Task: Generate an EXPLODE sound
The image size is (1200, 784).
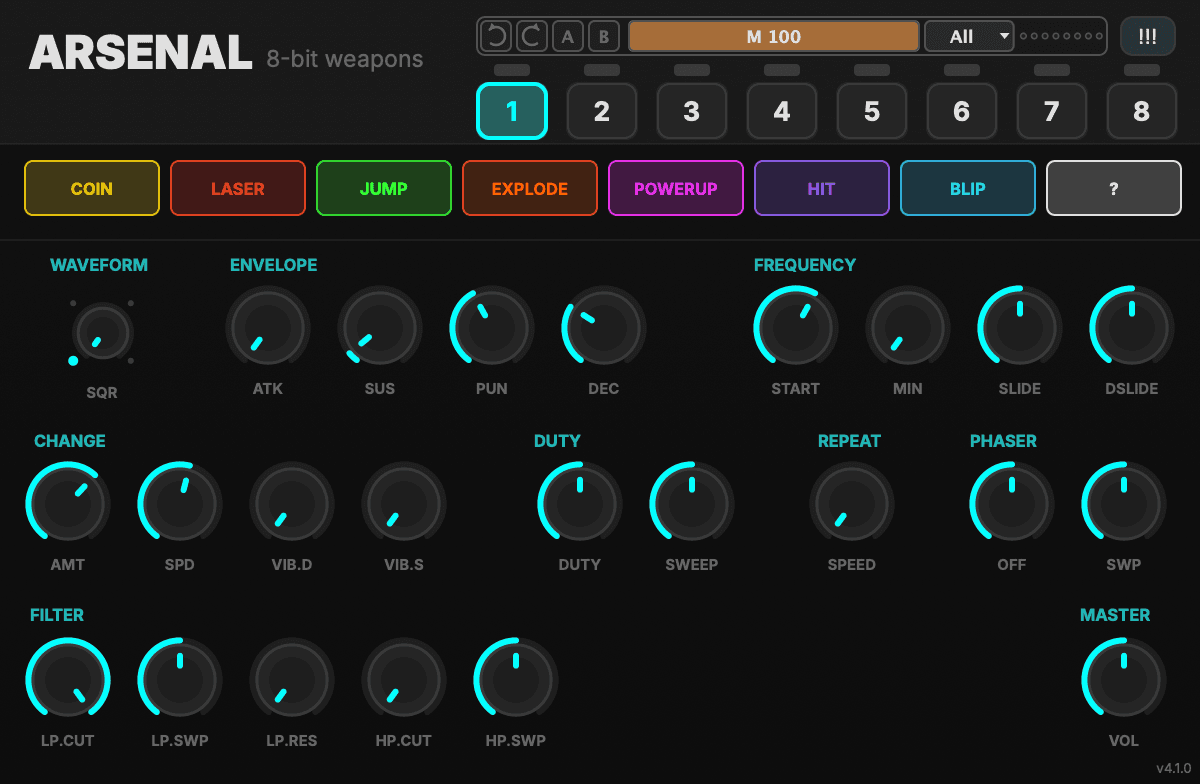Action: click(x=530, y=188)
